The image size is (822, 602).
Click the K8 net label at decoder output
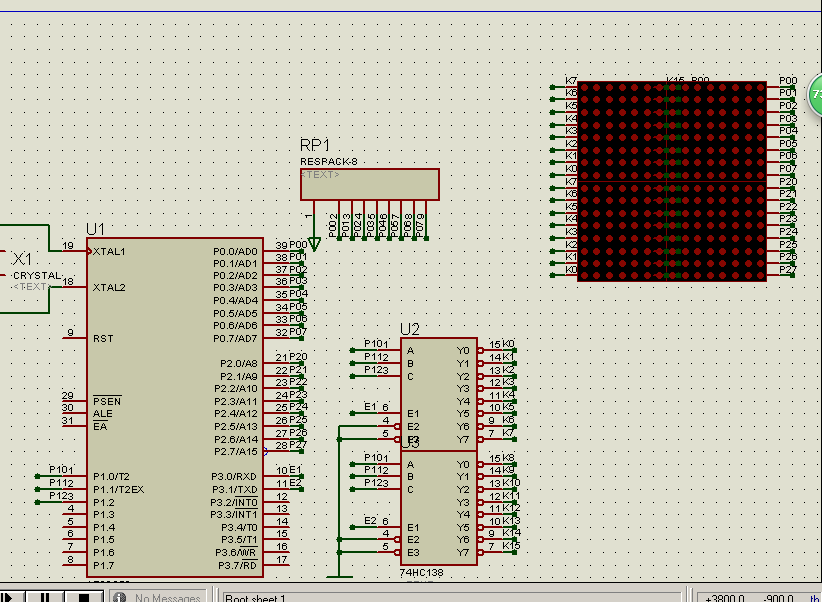point(509,458)
